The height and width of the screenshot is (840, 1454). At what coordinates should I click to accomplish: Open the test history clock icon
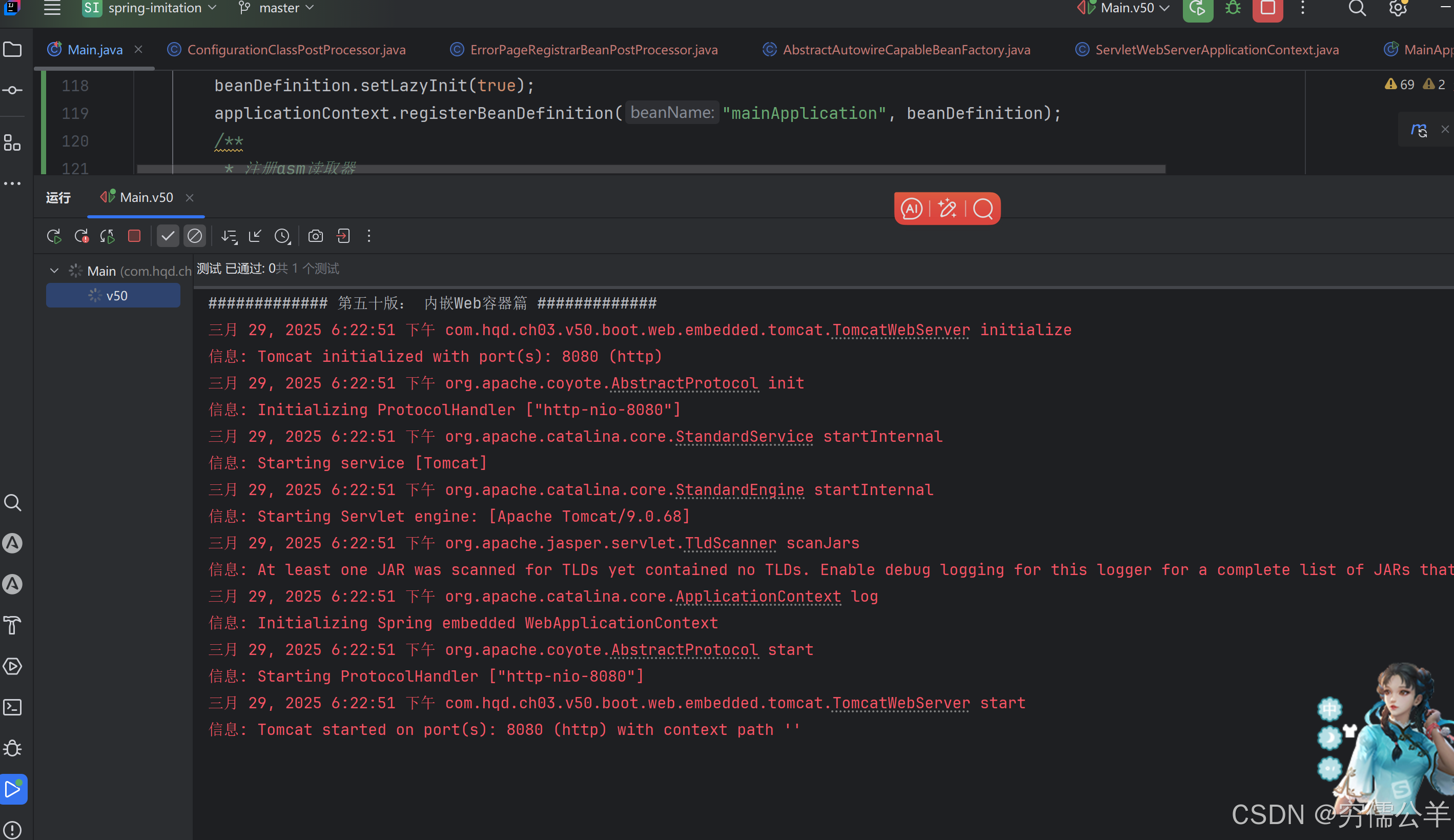[282, 236]
